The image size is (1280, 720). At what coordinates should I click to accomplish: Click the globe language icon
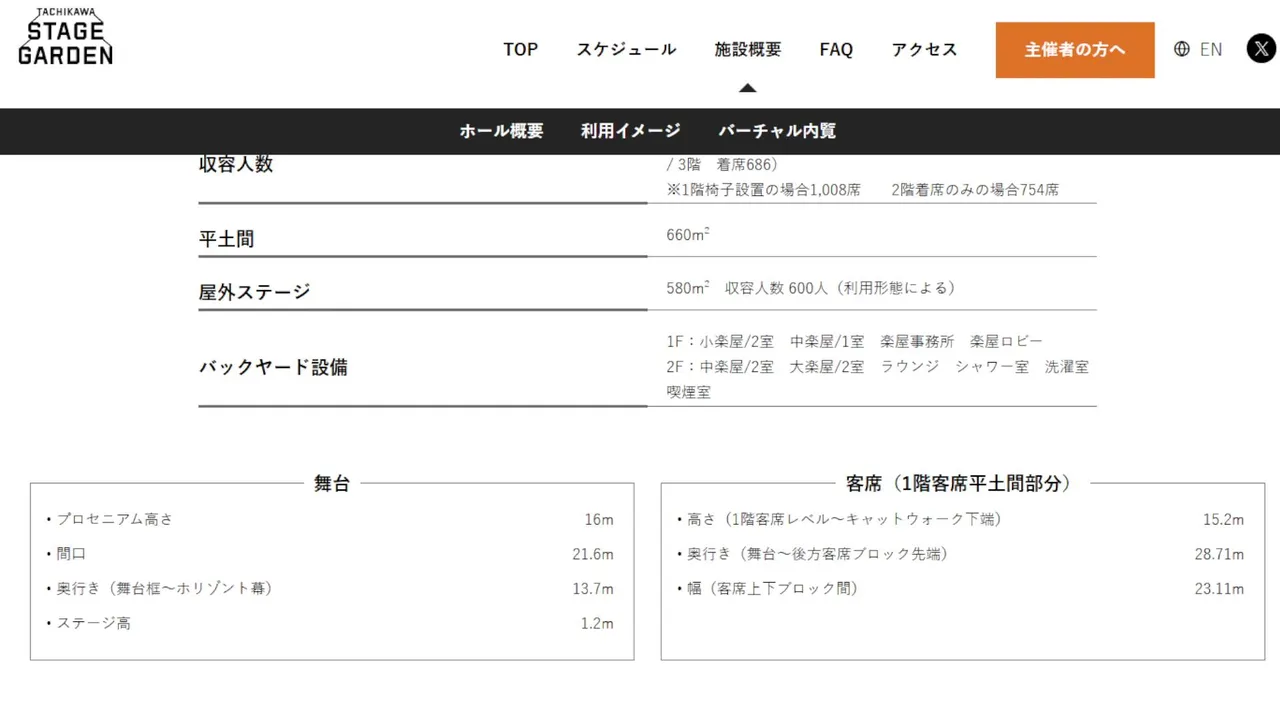[x=1182, y=49]
